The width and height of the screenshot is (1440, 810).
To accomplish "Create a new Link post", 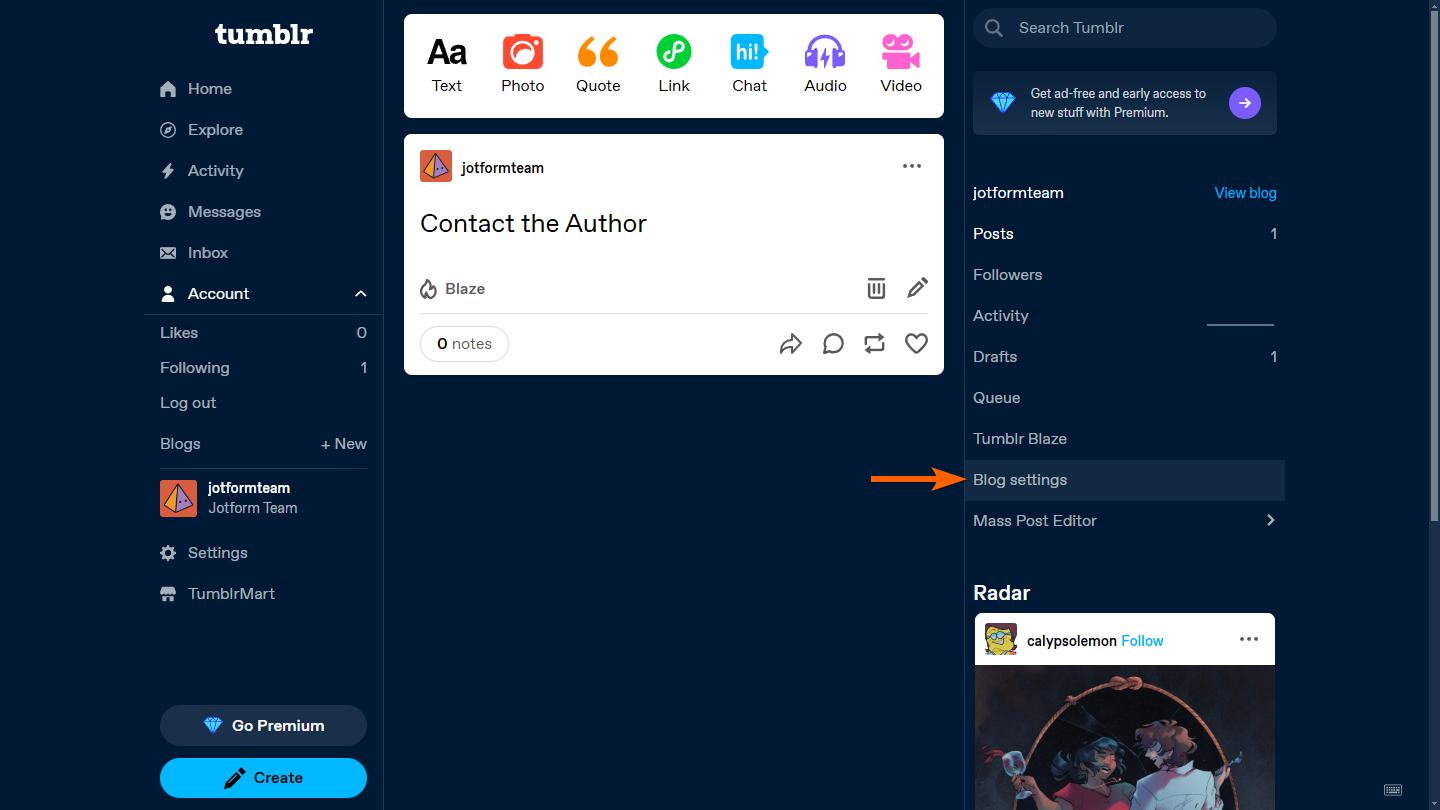I will (x=674, y=65).
